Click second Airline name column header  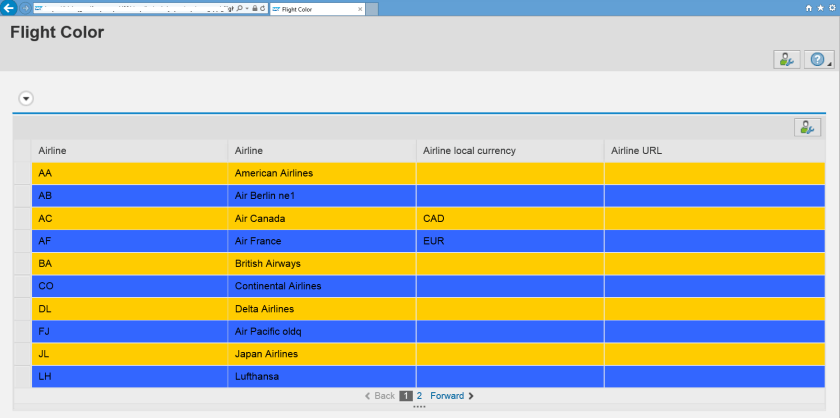pyautogui.click(x=322, y=151)
